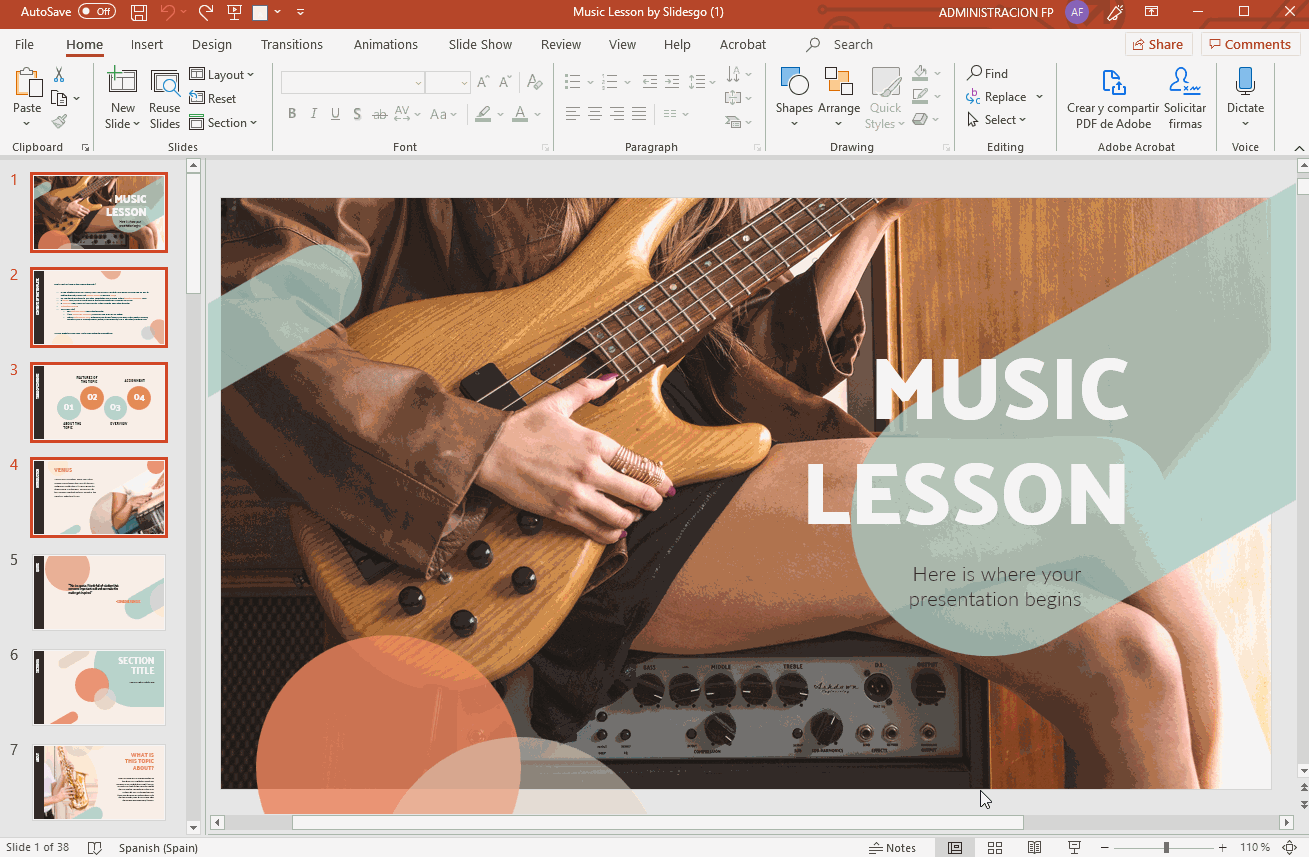Screen dimensions: 1309x857
Task: Start Slide Show from status bar
Action: point(1075,848)
